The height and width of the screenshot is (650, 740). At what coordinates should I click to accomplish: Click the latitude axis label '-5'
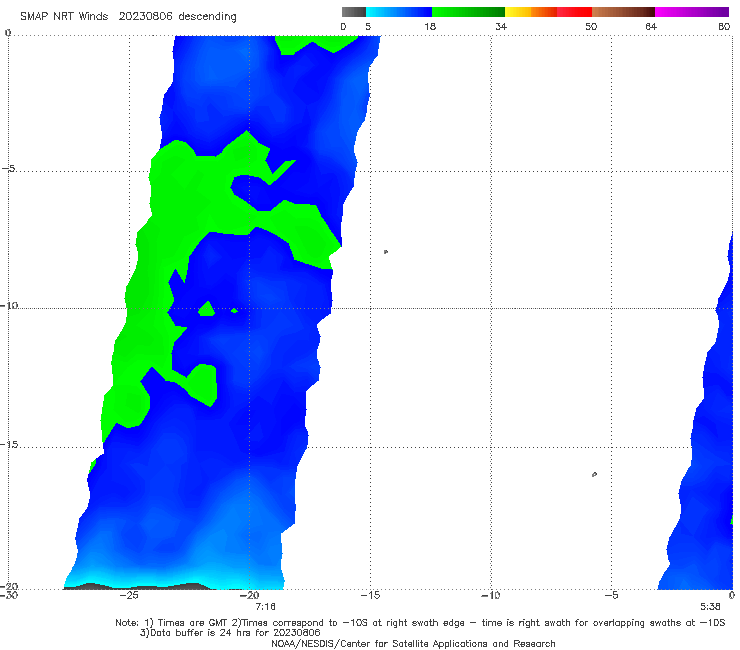coord(9,169)
